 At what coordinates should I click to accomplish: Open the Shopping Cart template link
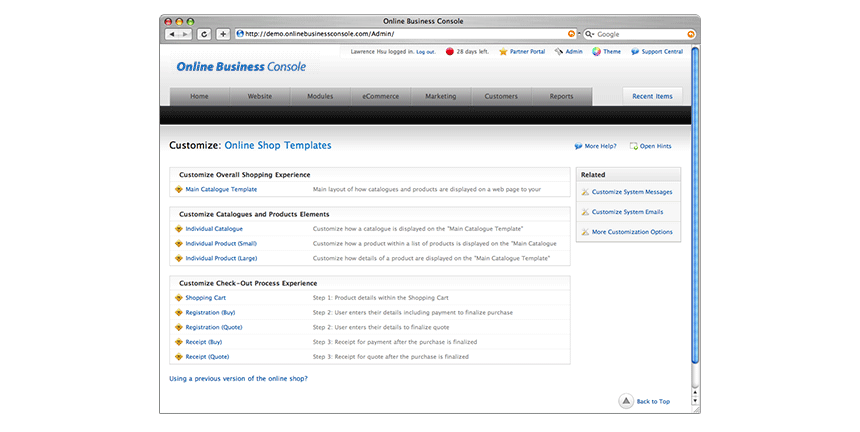click(205, 298)
